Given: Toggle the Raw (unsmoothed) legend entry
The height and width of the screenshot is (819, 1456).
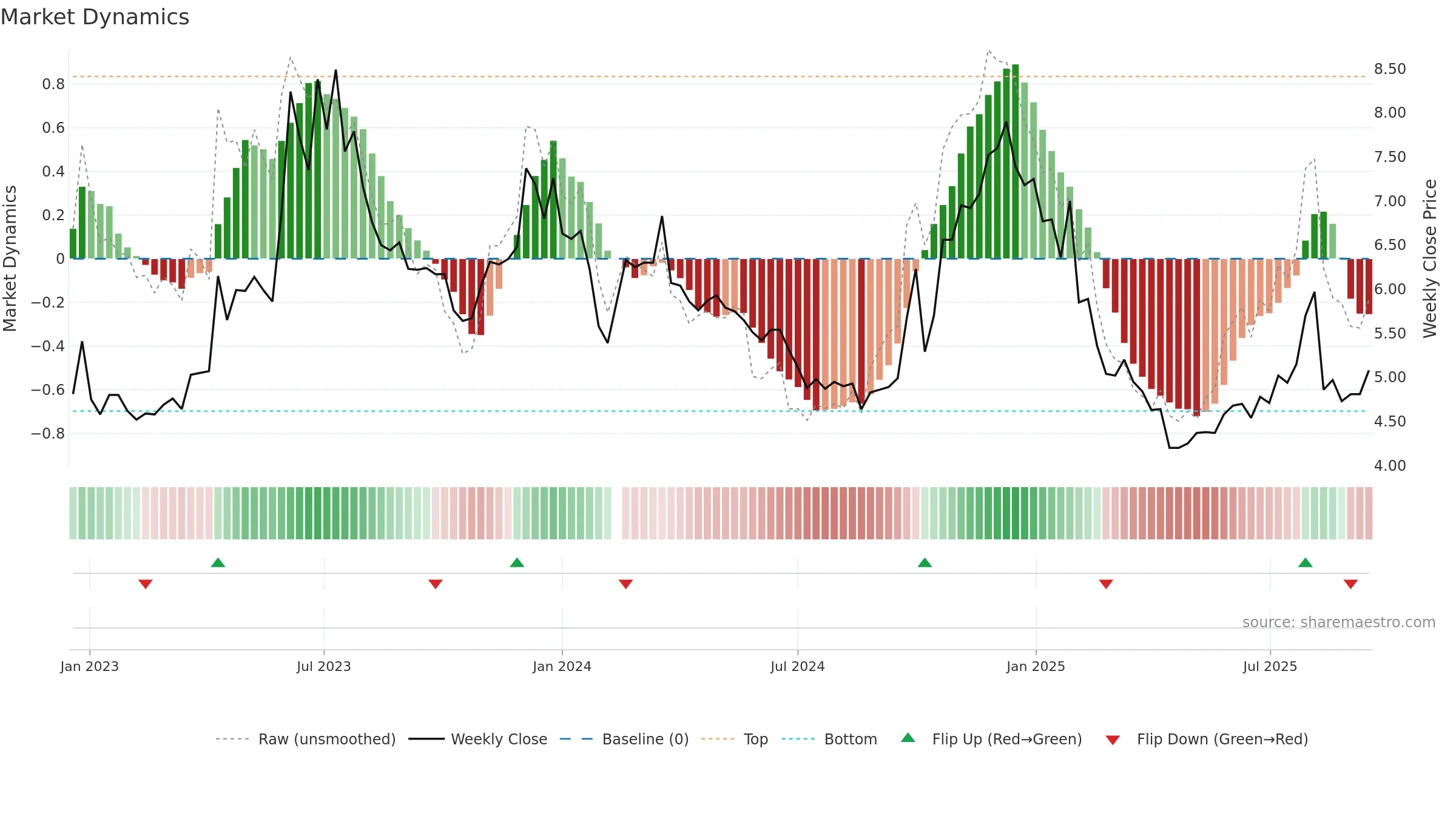Looking at the screenshot, I should (x=305, y=739).
